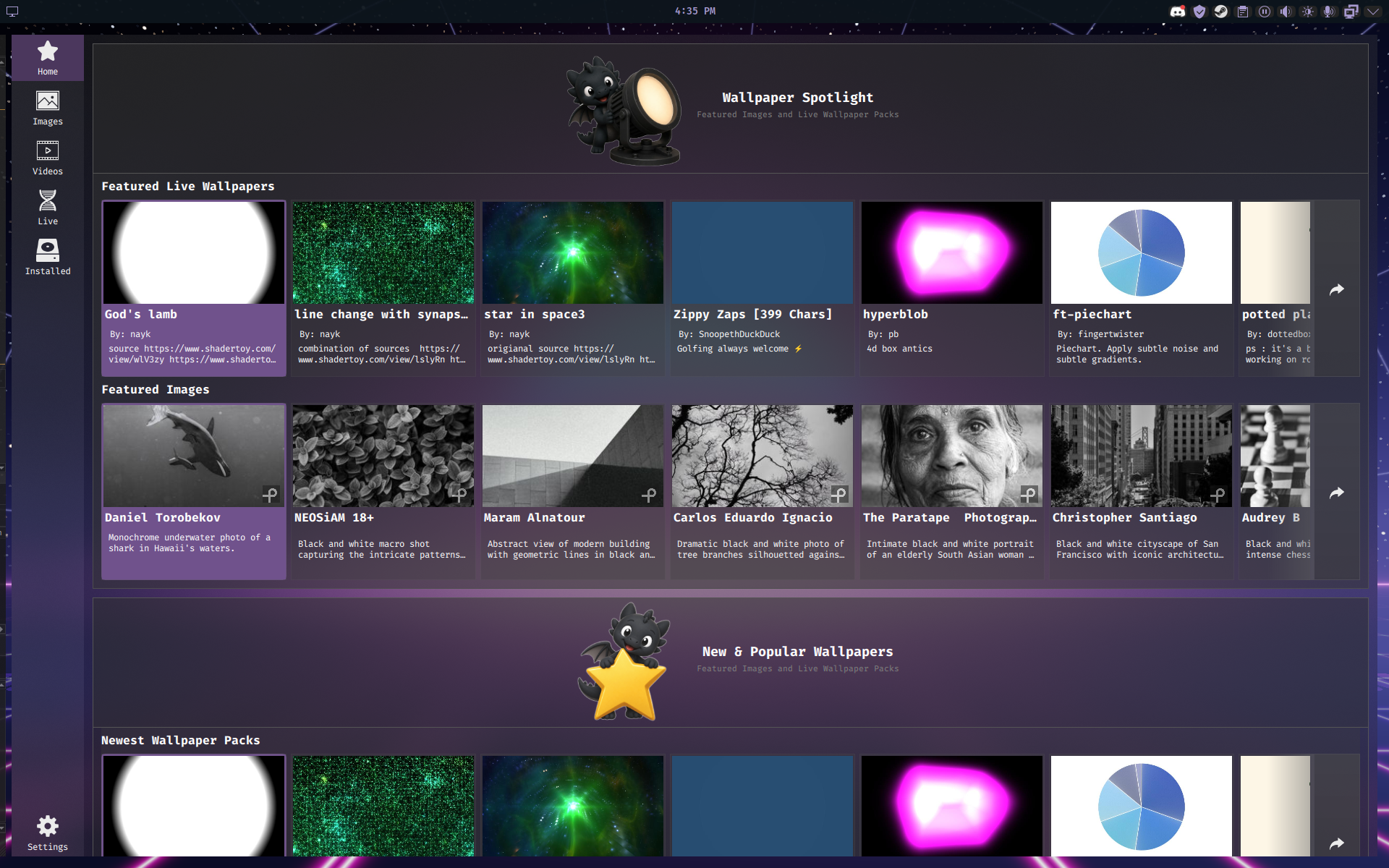1389x868 pixels.
Task: Click the Christopher Santiago name
Action: coord(1124,517)
